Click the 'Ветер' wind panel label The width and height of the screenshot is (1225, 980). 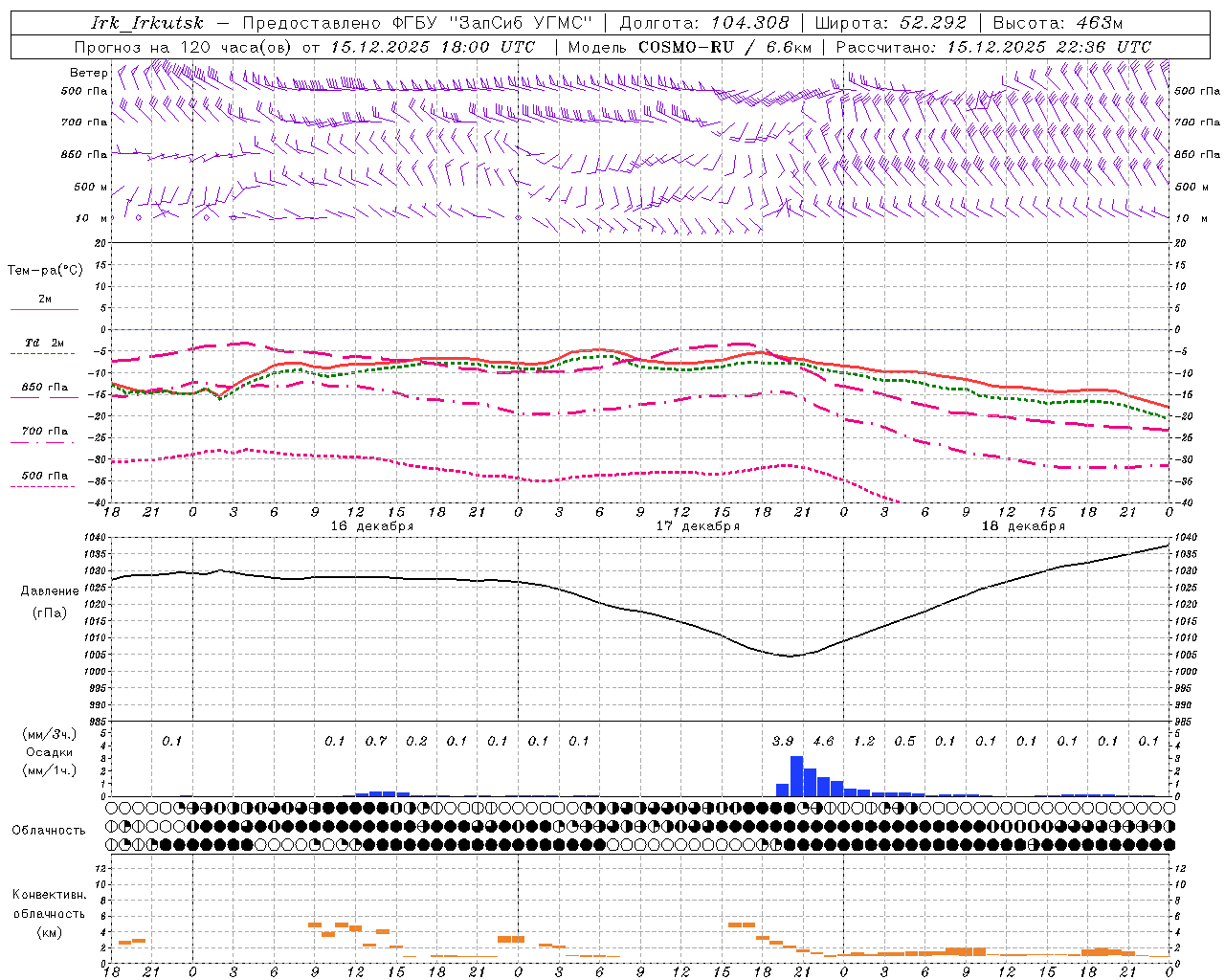point(89,73)
